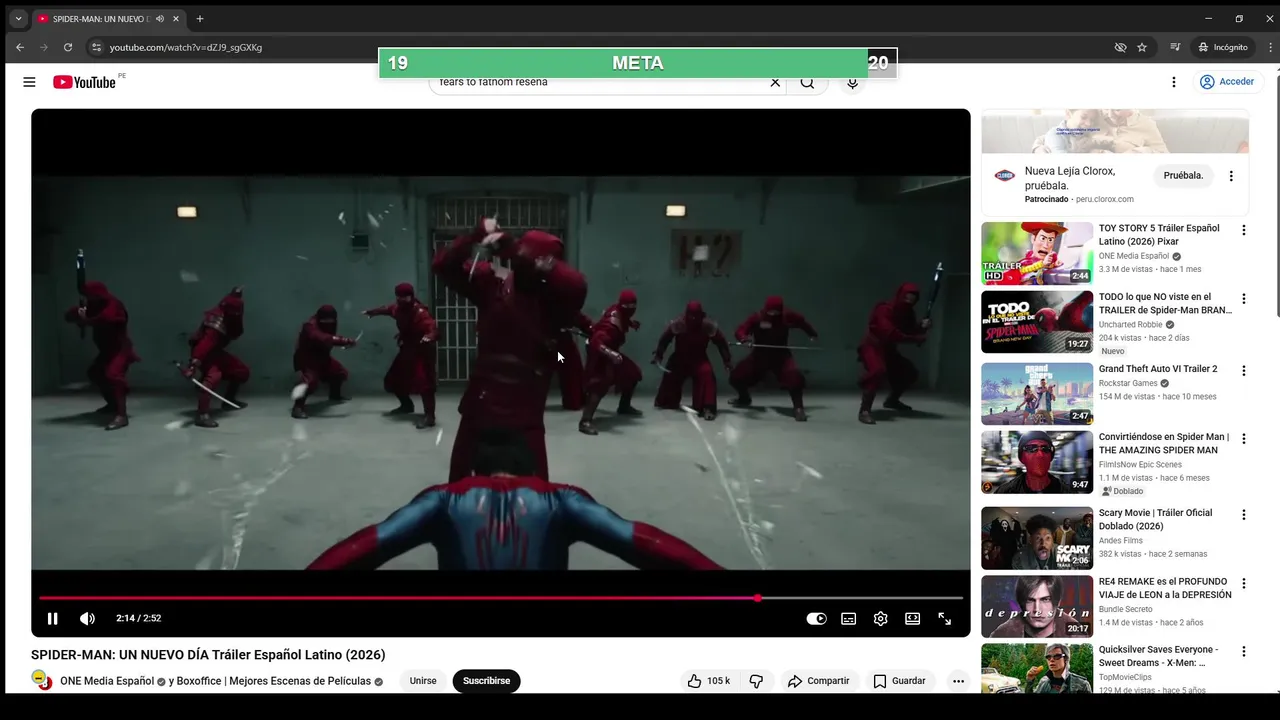
Task: Open options for Convirtiéndose en Spider Man
Action: tap(1244, 439)
